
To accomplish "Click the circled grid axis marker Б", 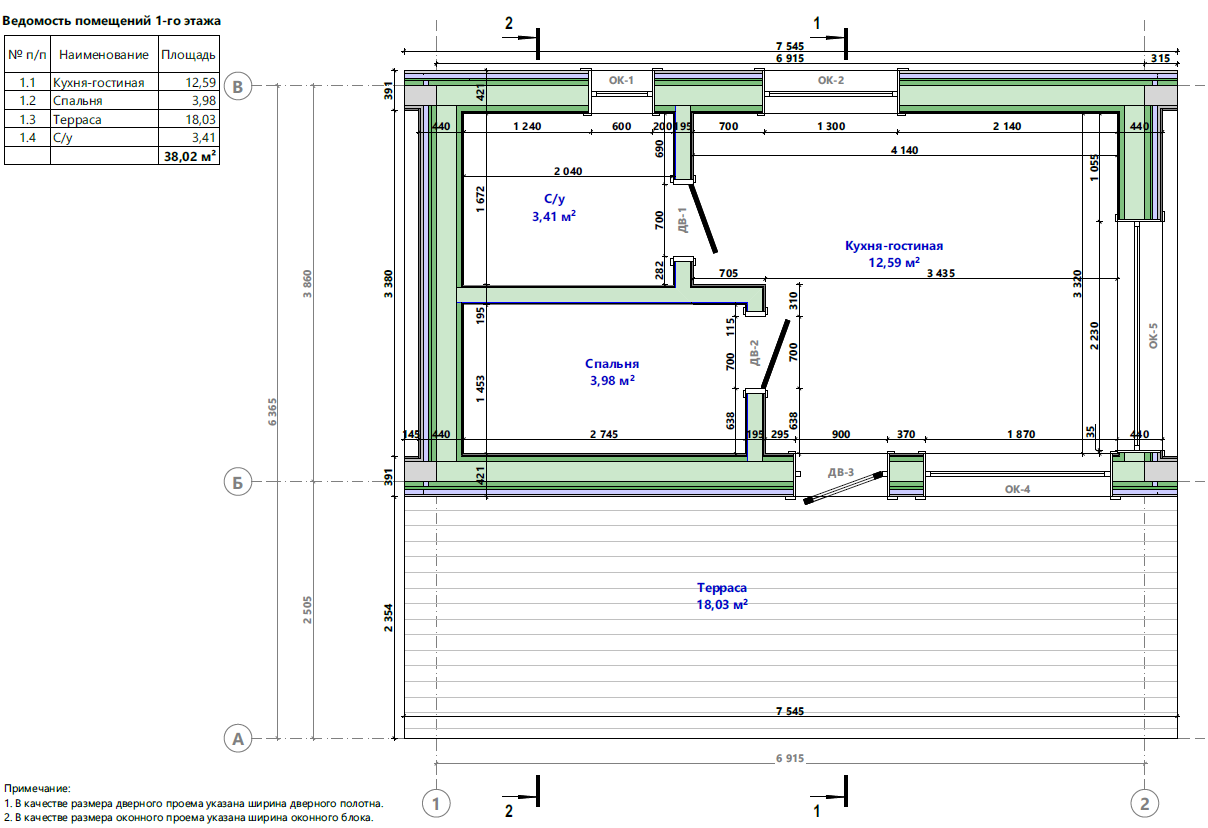I will click(237, 483).
